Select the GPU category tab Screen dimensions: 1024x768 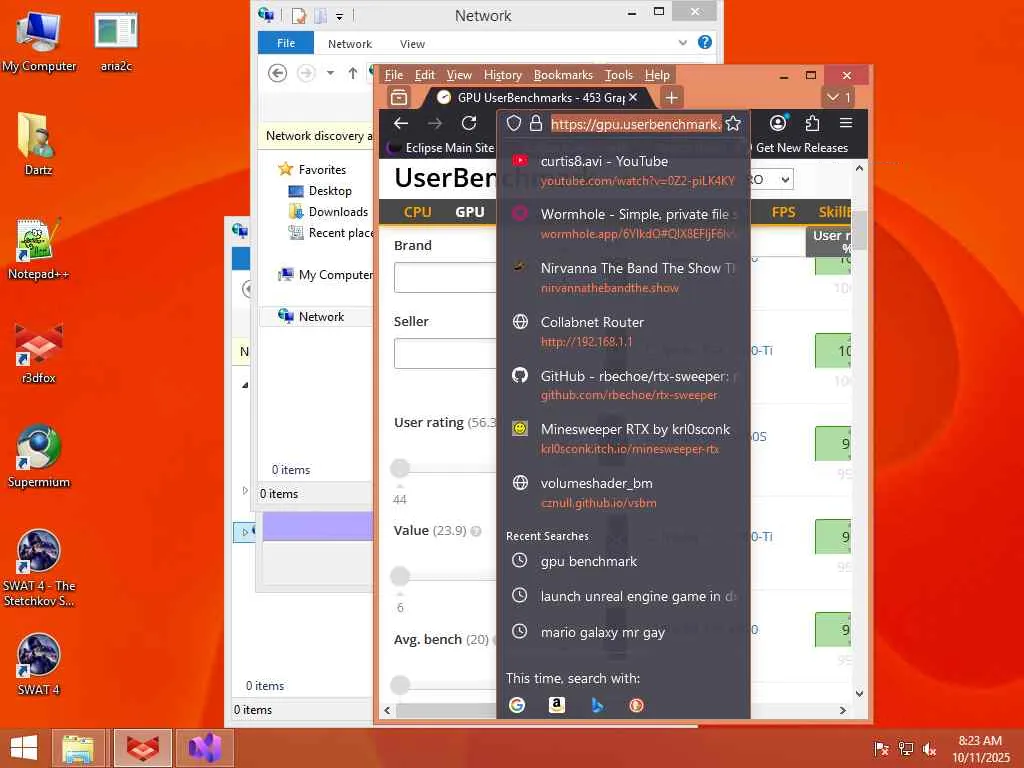pyautogui.click(x=470, y=212)
